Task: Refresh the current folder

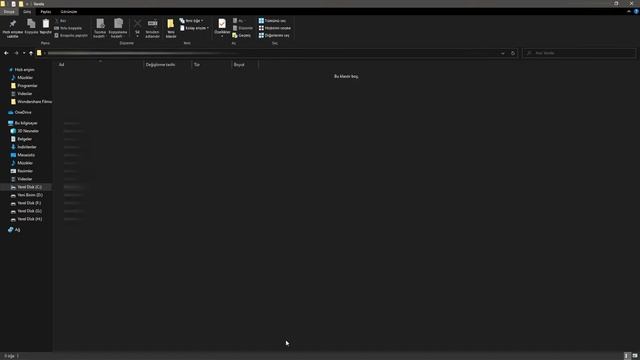Action: pyautogui.click(x=513, y=53)
